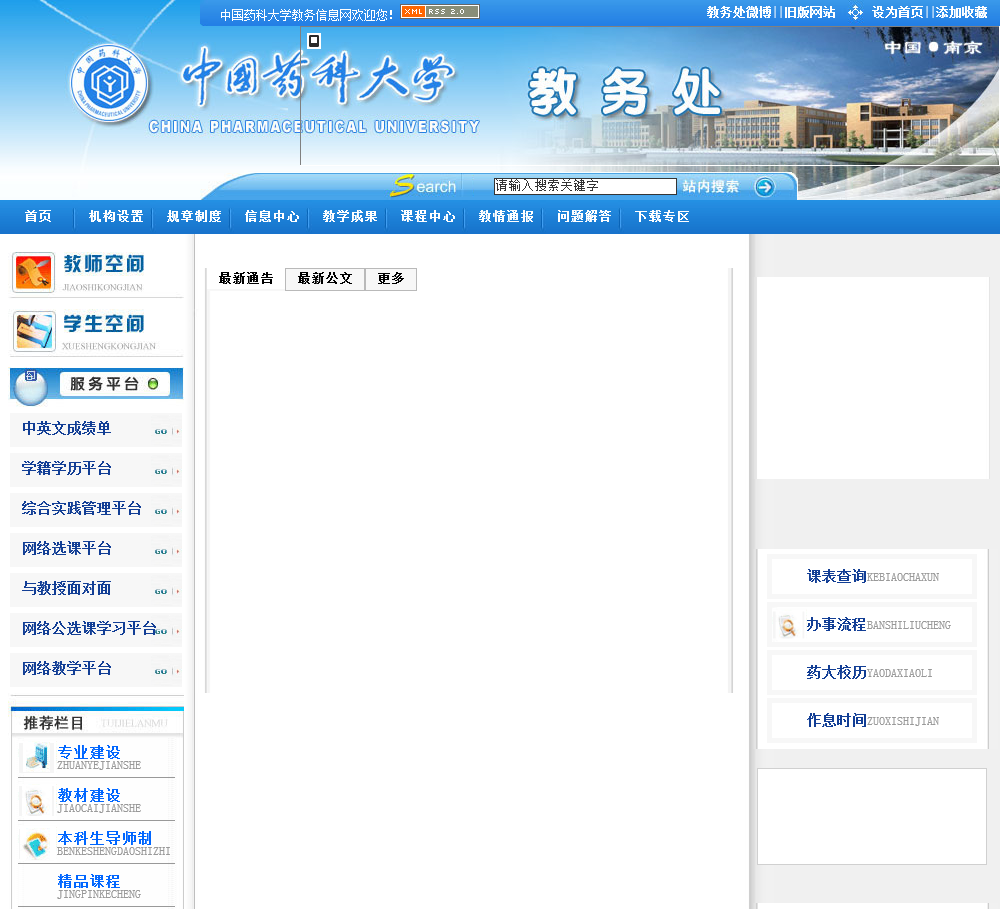Open the 问题解答 menu item
This screenshot has width=1000, height=909.
coord(584,217)
